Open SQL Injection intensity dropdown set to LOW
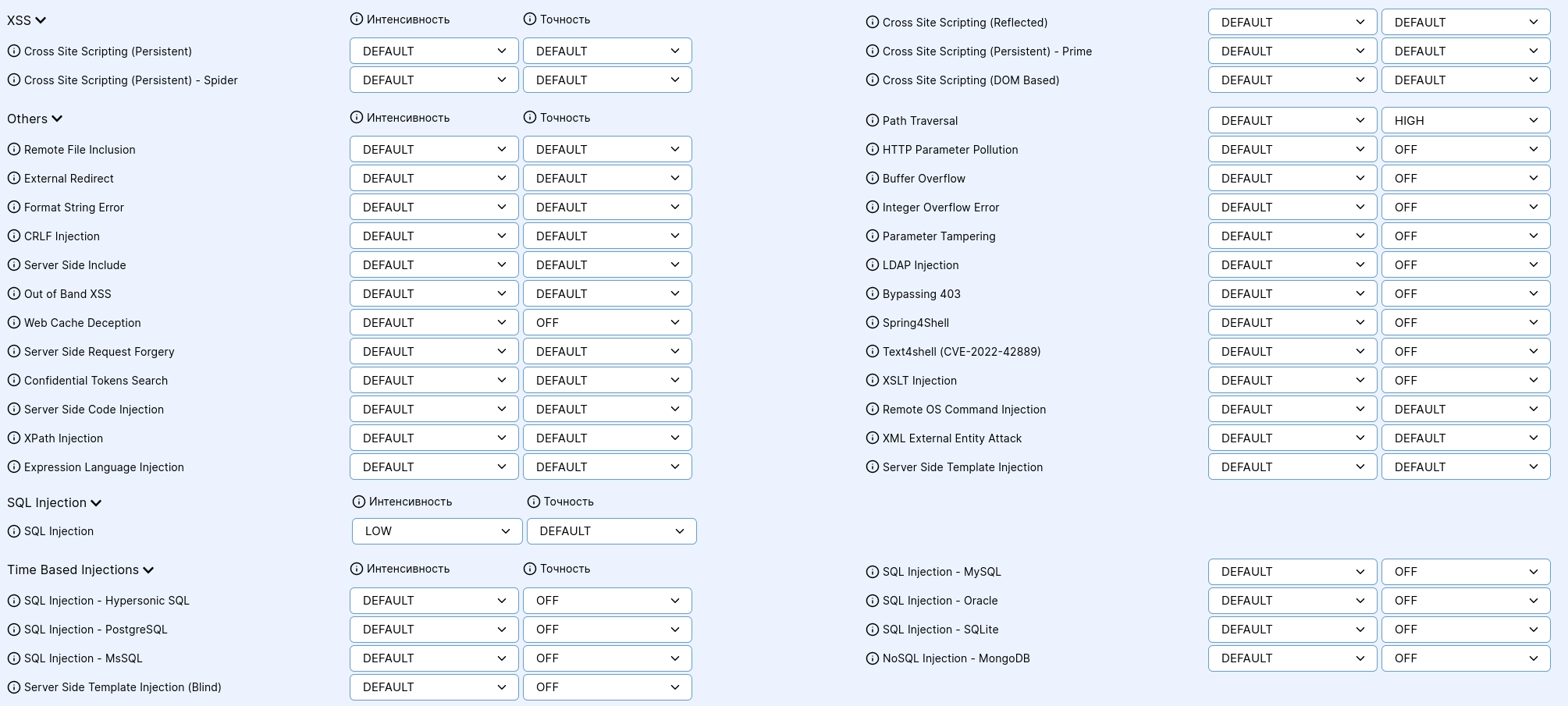This screenshot has width=1568, height=706. [x=436, y=530]
